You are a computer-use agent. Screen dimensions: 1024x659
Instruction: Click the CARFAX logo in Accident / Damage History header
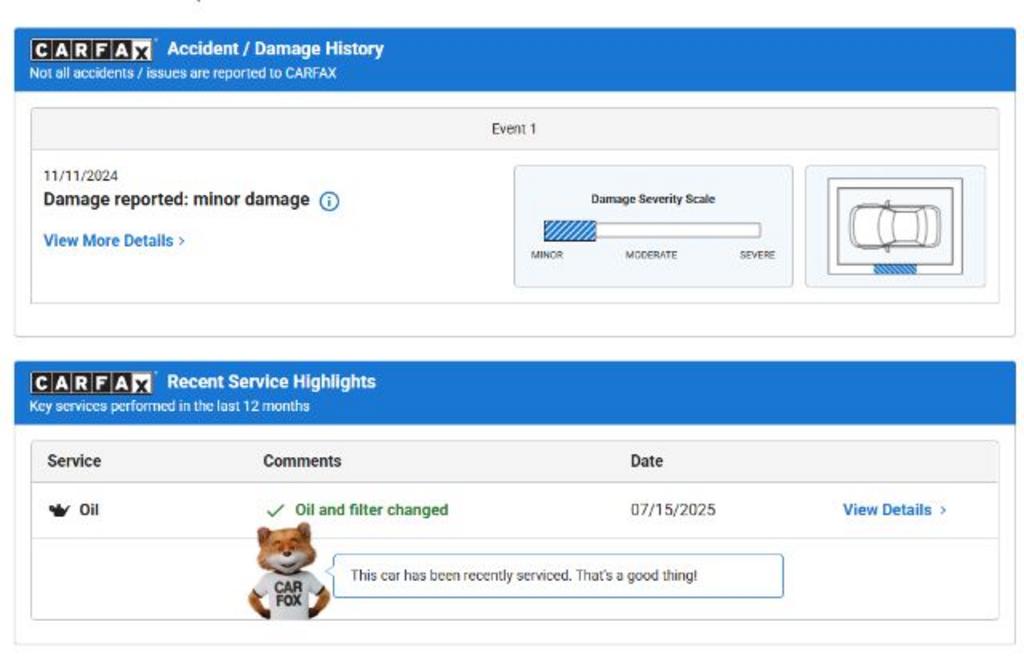pyautogui.click(x=91, y=50)
